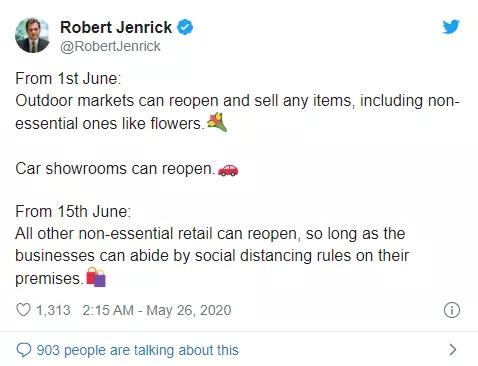The width and height of the screenshot is (478, 366).
Task: Open 903 people are talking about this
Action: coord(138,350)
